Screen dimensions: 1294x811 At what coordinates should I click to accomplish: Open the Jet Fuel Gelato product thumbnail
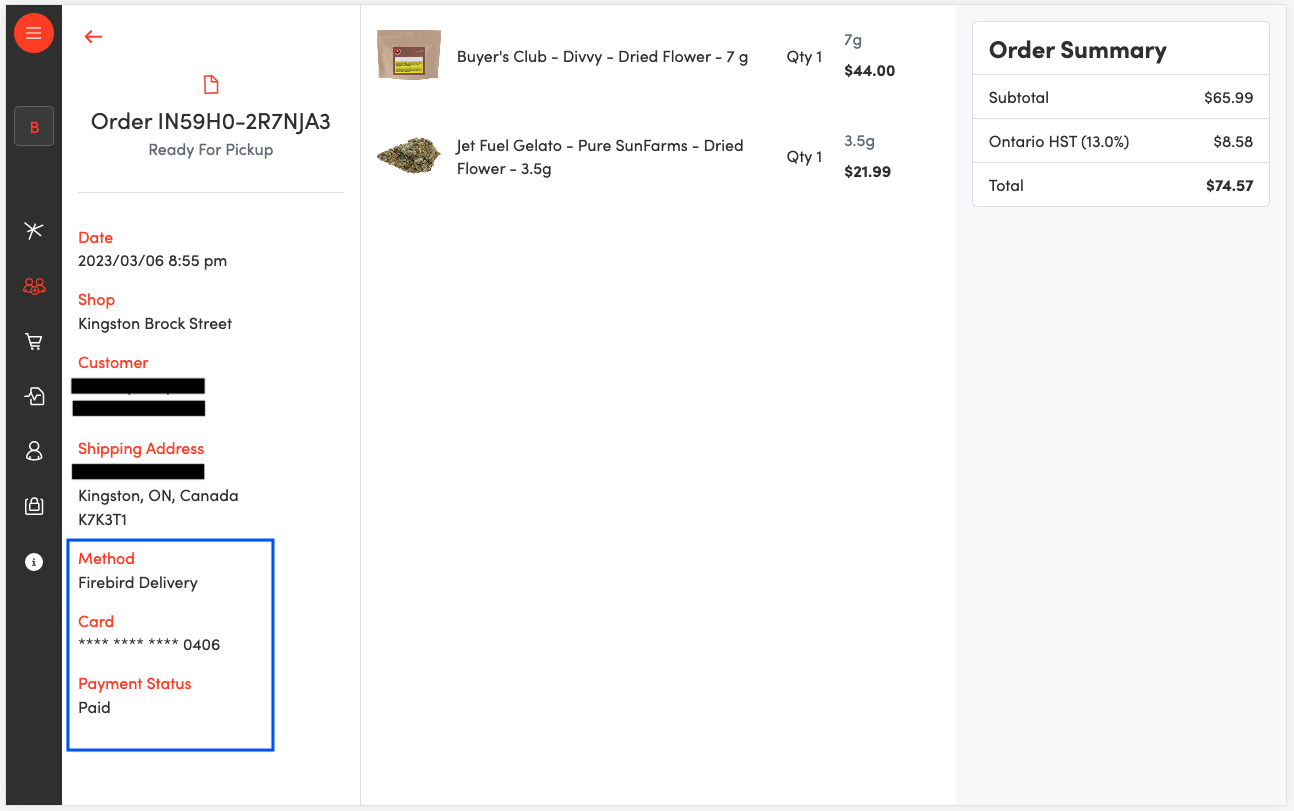[x=408, y=156]
